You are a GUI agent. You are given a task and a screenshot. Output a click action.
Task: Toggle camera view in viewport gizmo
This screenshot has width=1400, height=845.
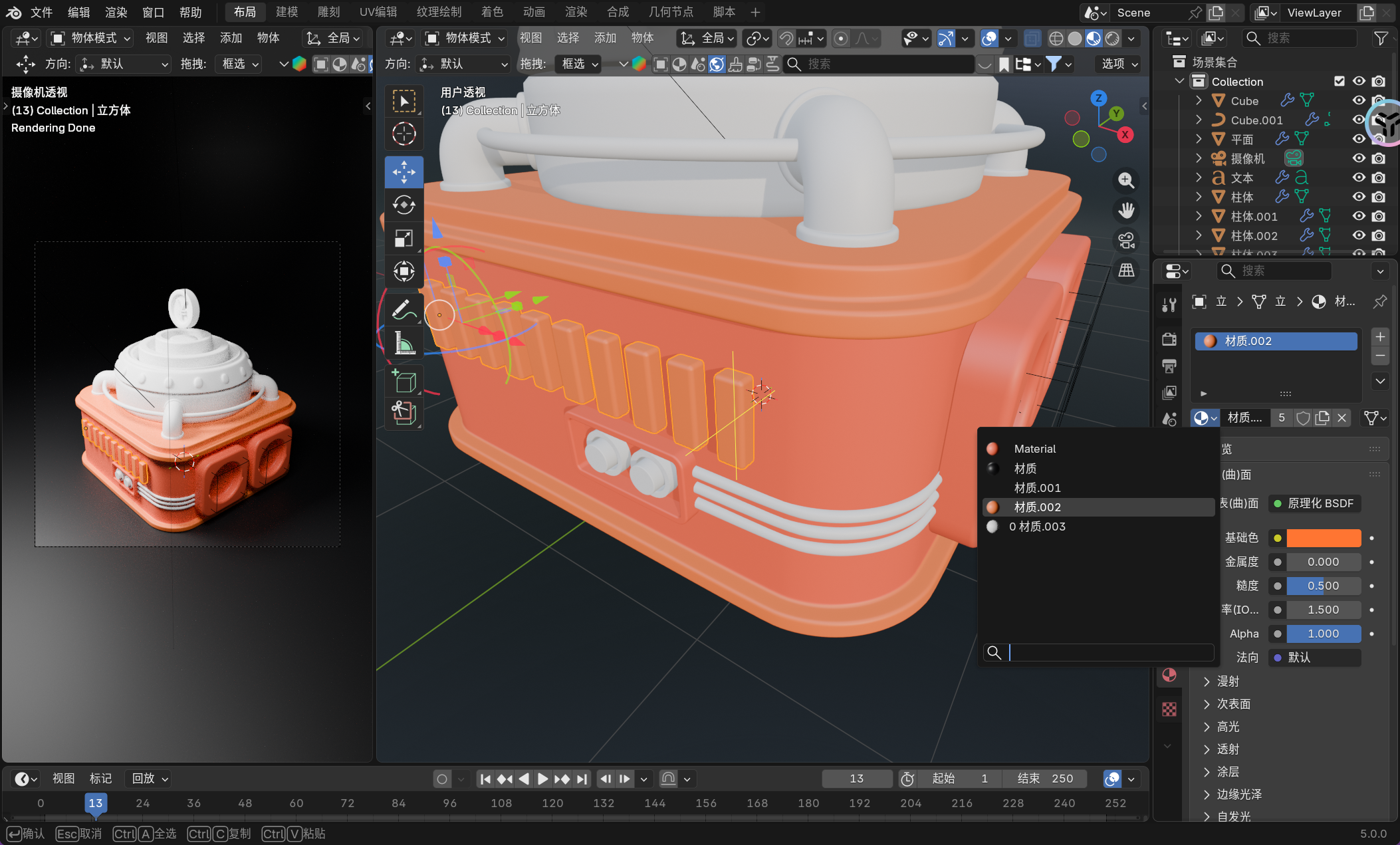point(1126,241)
